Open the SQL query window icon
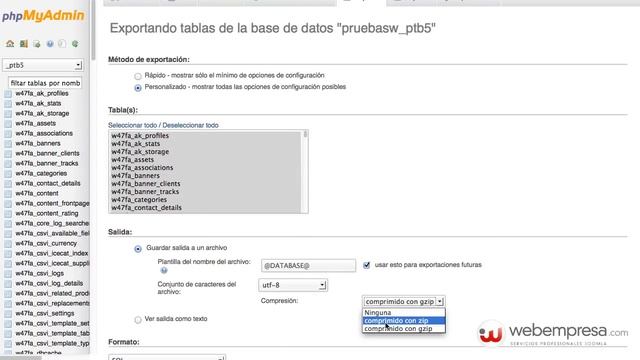The image size is (640, 360). pyautogui.click(x=37, y=44)
